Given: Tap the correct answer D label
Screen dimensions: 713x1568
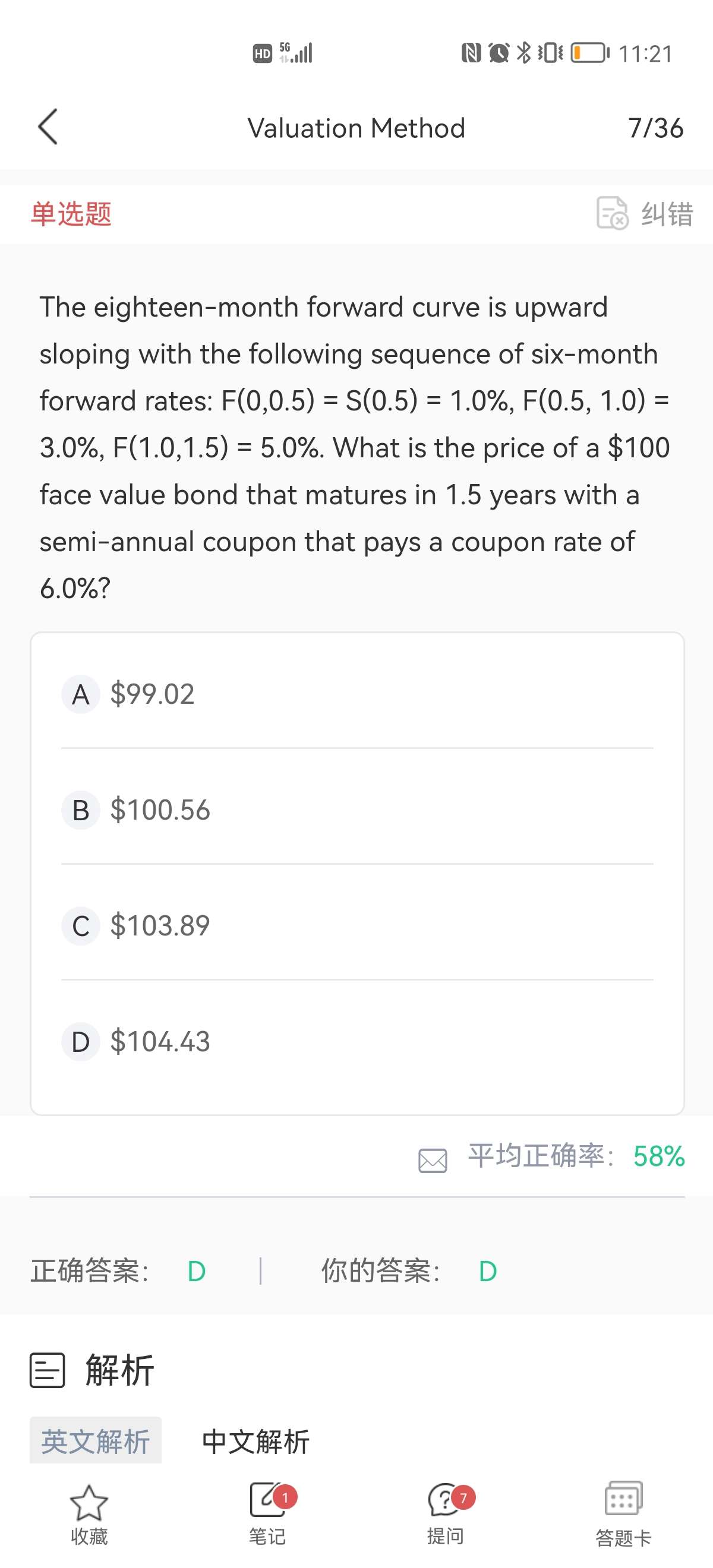Looking at the screenshot, I should [197, 1272].
